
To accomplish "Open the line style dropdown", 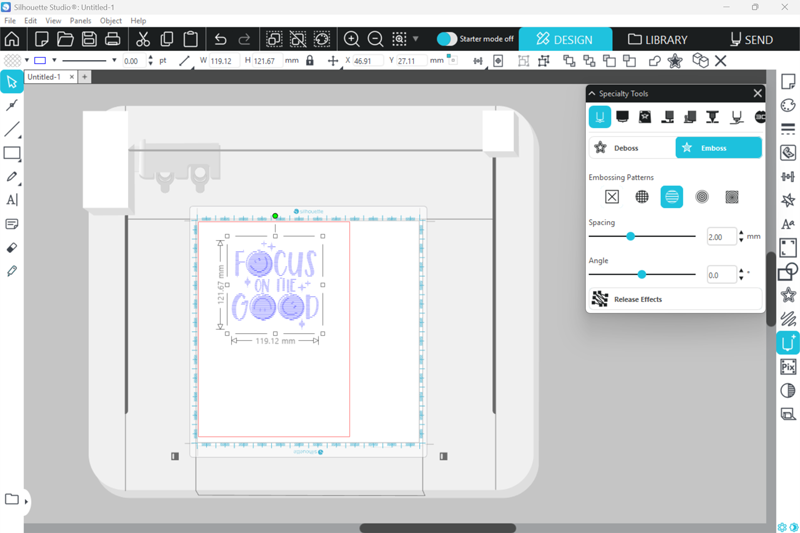I will click(x=114, y=61).
